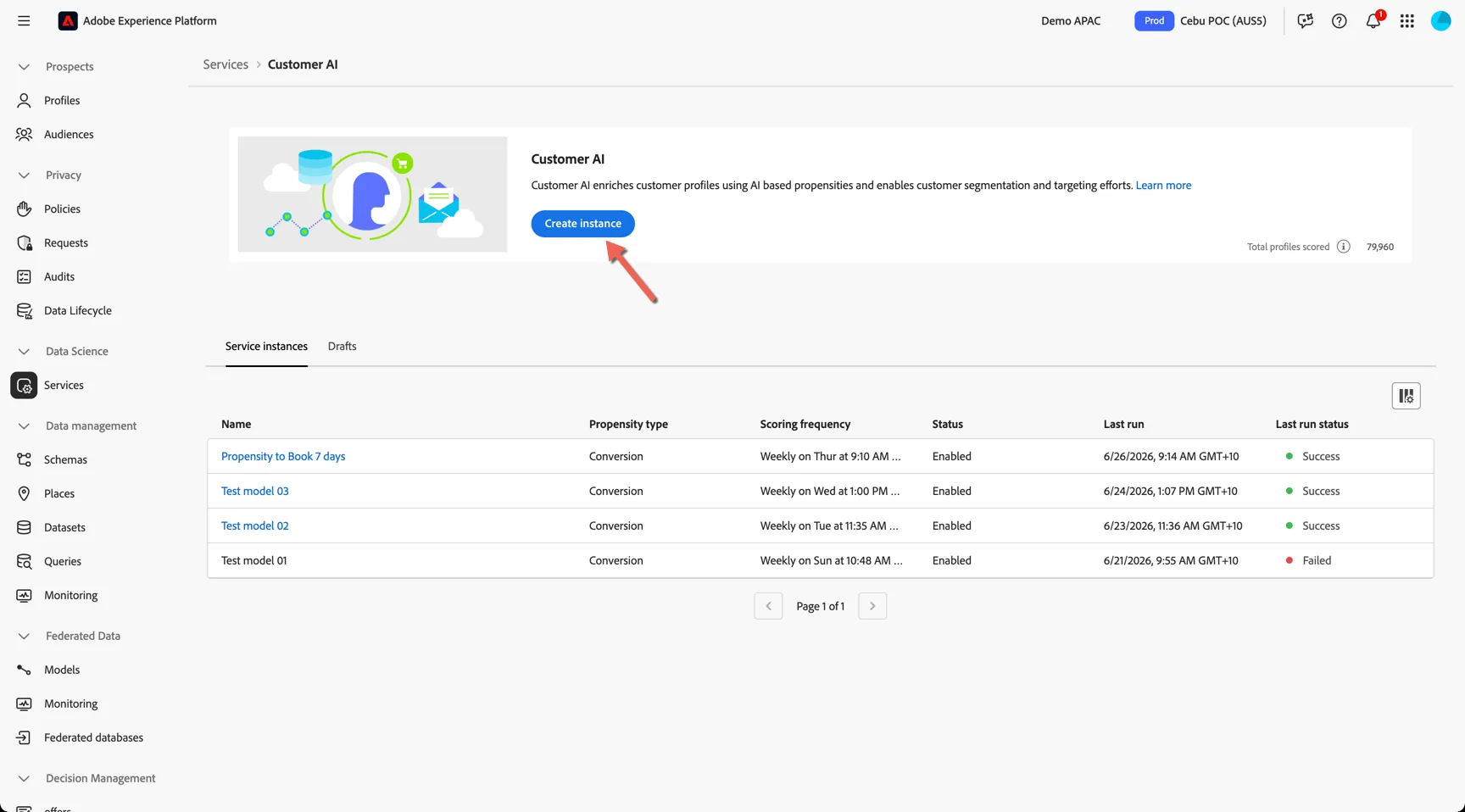1465x812 pixels.
Task: Click the Customer AI illustration thumbnail
Action: 372,194
